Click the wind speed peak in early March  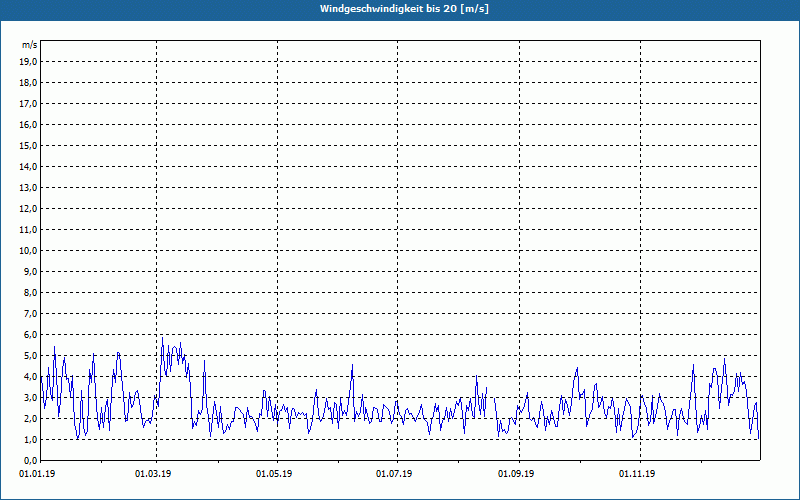coord(162,337)
